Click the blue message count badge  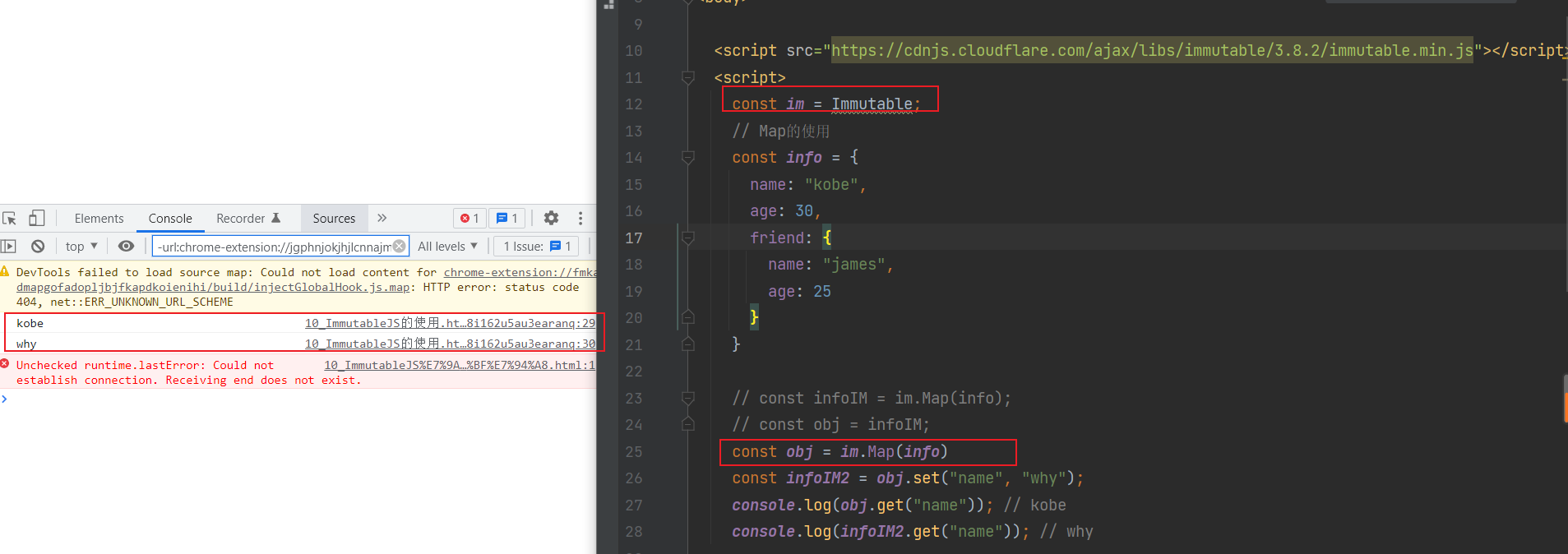(506, 219)
